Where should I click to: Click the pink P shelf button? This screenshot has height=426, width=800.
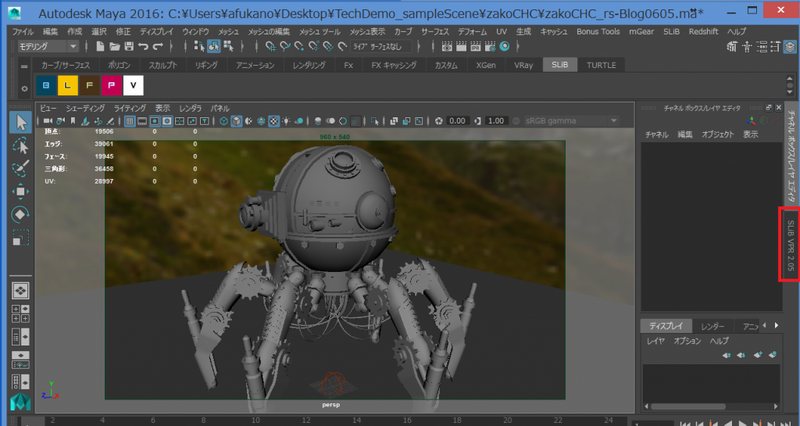[x=112, y=85]
